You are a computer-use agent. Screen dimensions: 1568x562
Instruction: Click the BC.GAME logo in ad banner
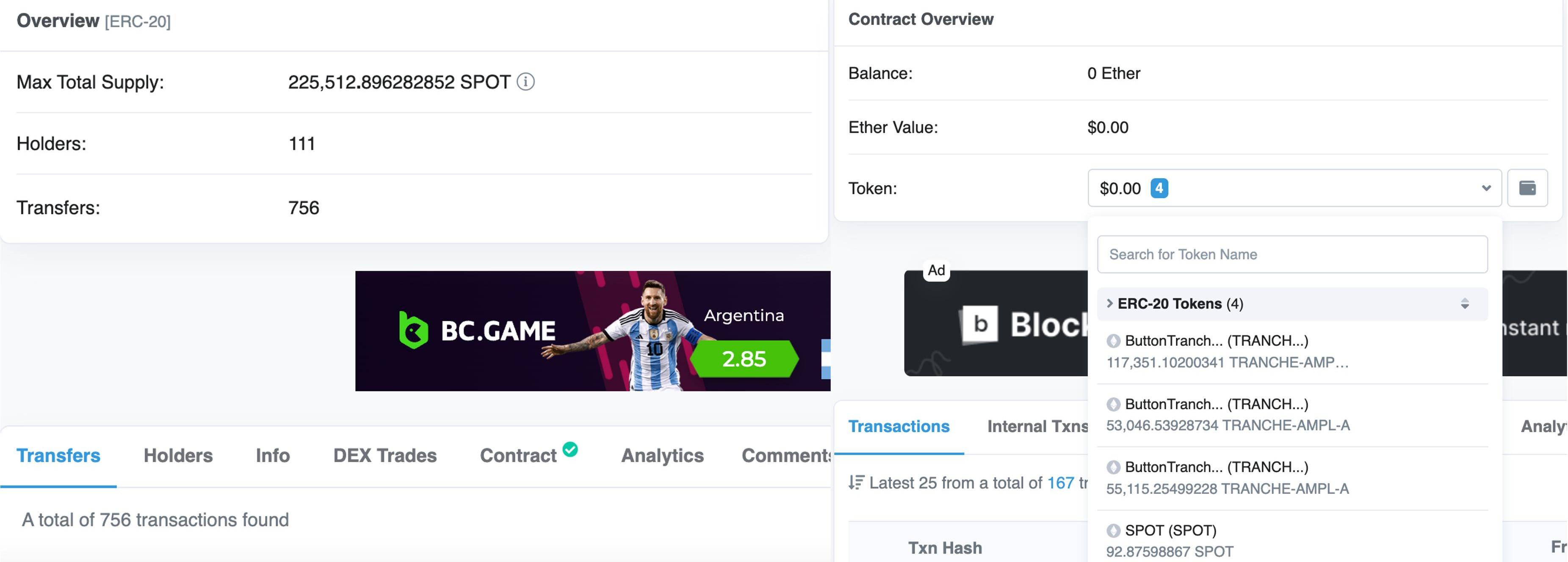477,330
